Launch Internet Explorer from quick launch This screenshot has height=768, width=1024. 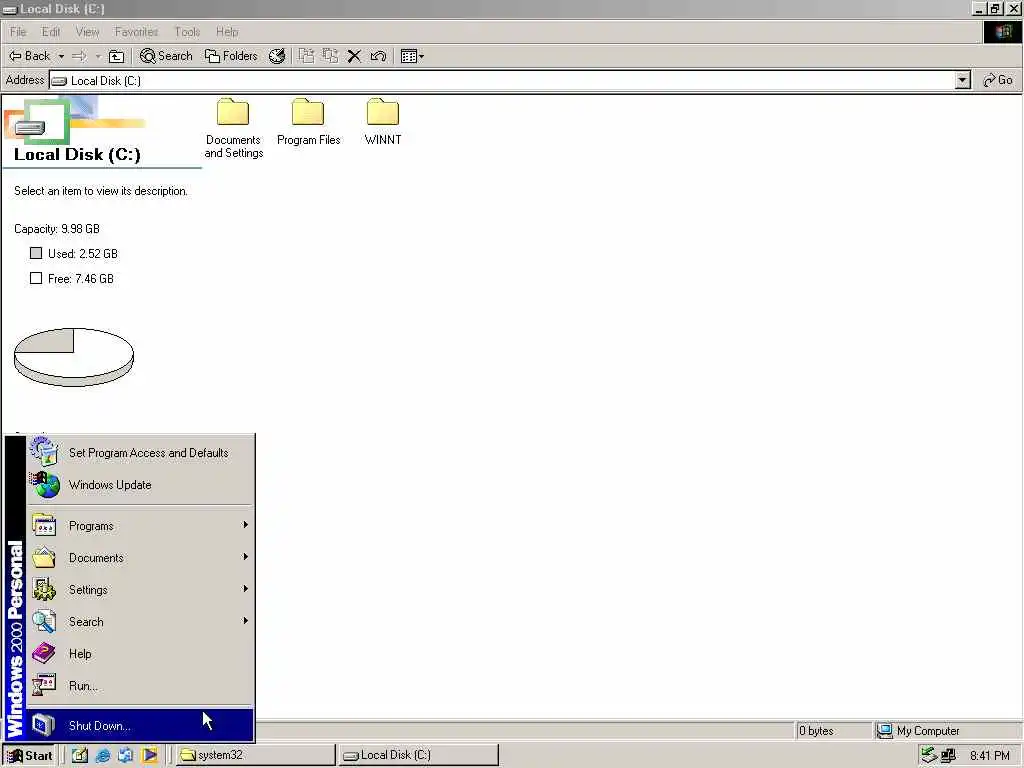[x=103, y=755]
